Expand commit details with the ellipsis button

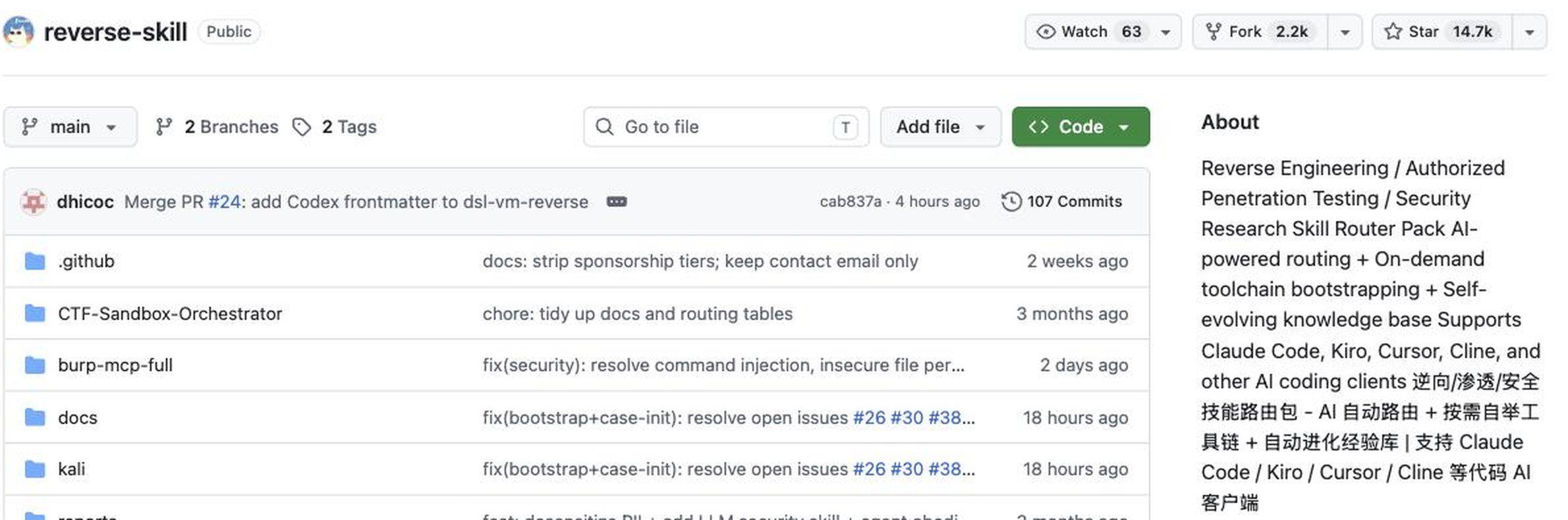[617, 201]
